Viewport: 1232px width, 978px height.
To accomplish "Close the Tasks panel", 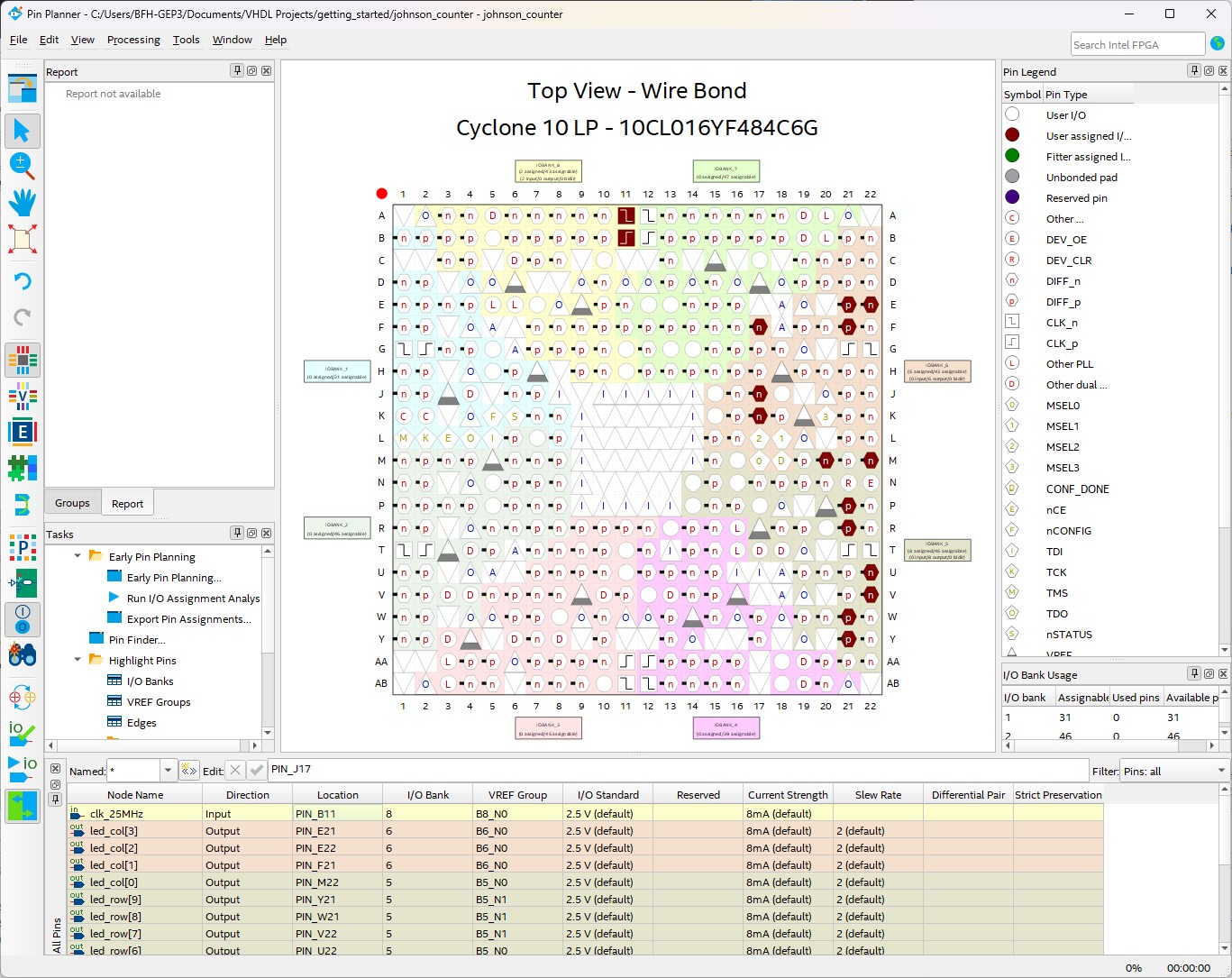I will pos(266,534).
